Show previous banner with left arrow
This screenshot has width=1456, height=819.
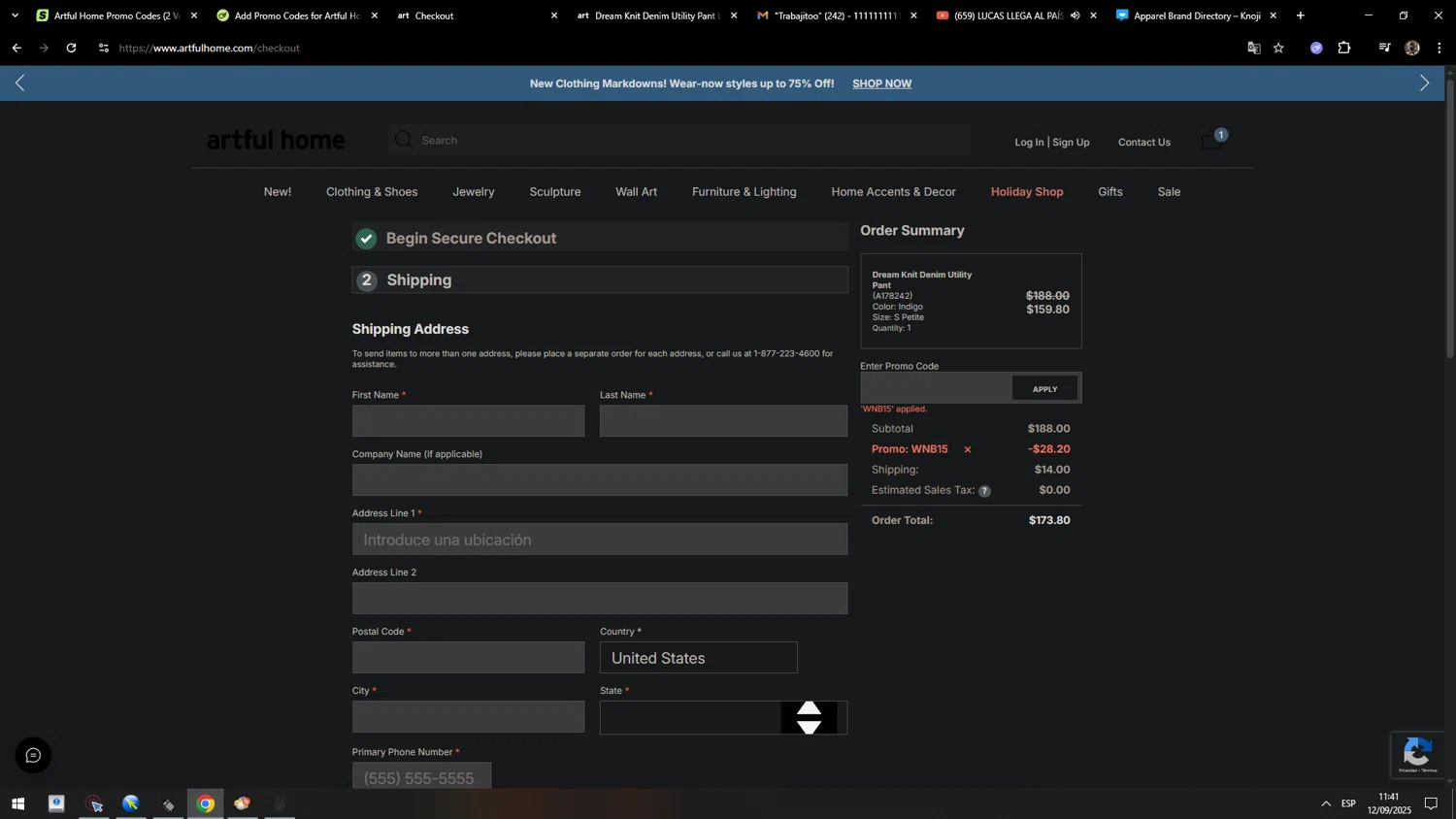point(19,83)
